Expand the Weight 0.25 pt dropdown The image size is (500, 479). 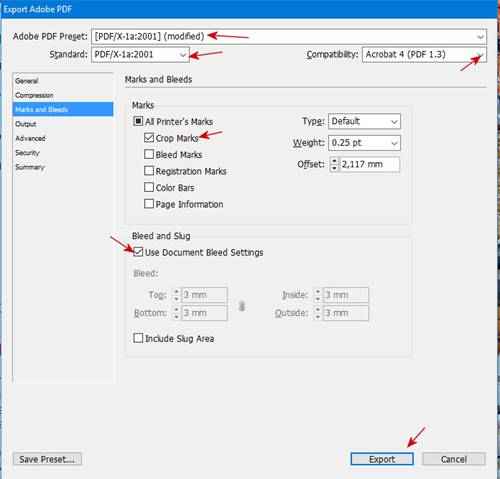point(364,143)
